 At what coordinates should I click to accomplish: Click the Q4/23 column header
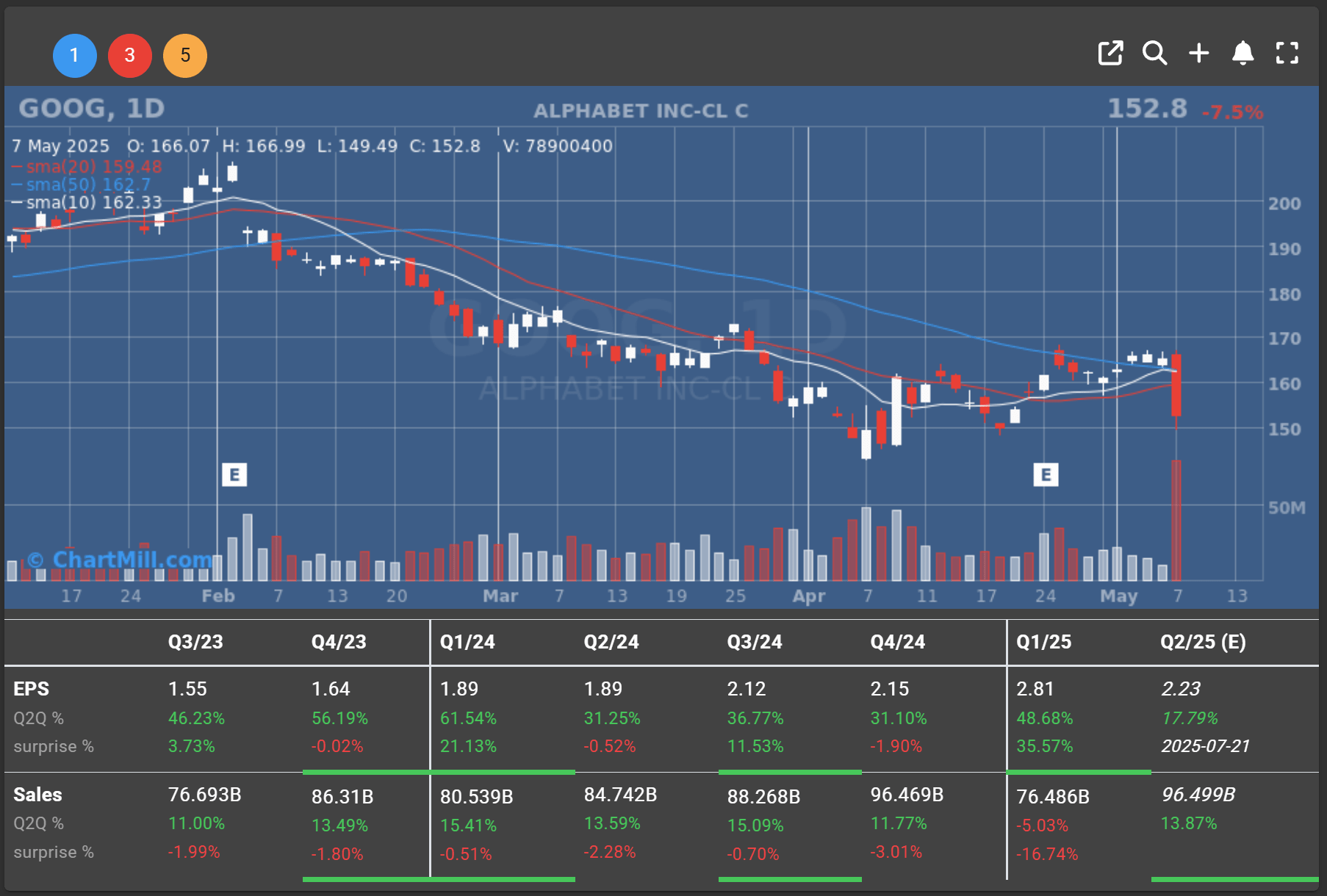pyautogui.click(x=339, y=642)
